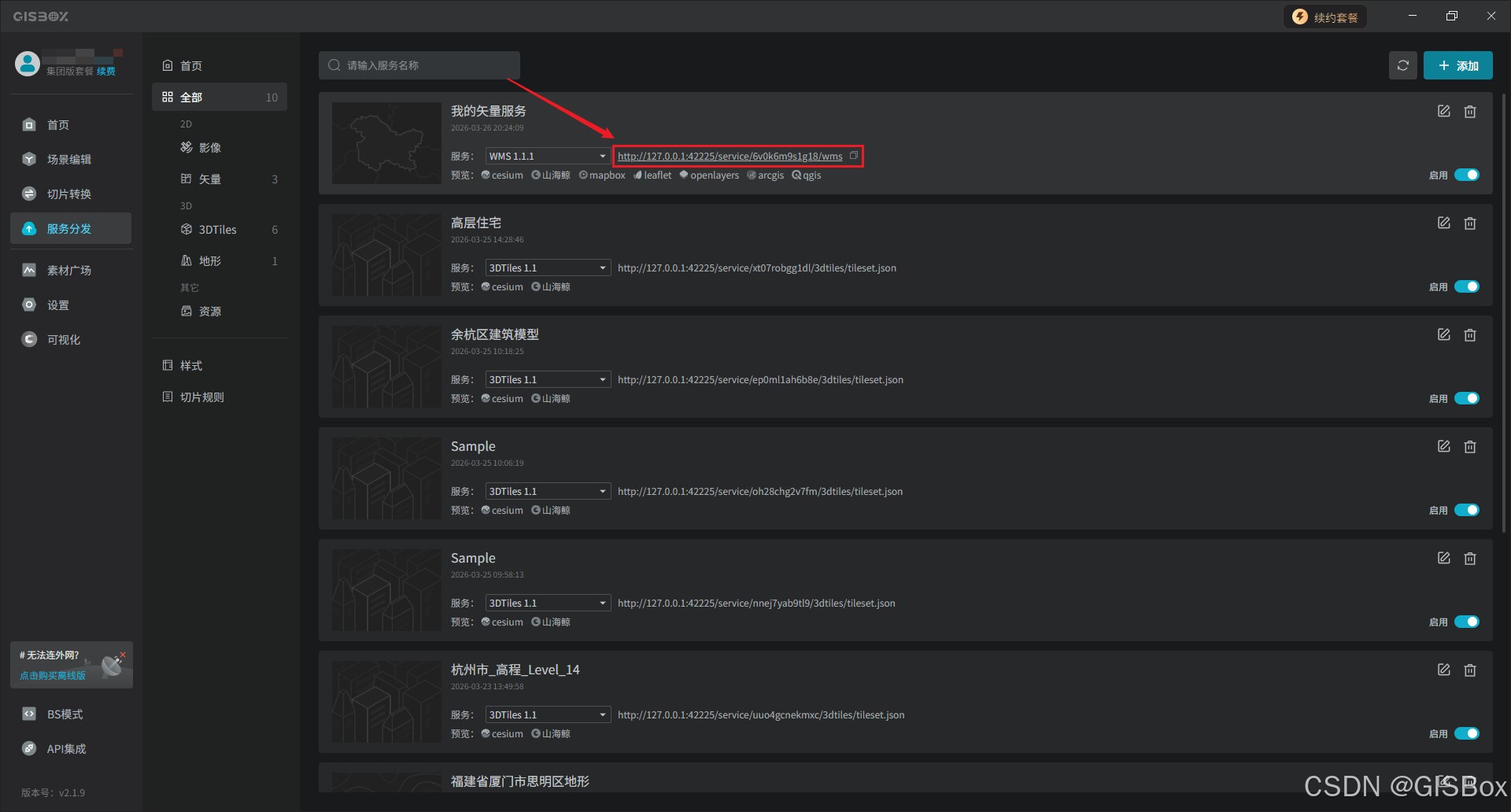Filter services by 3DTiles category
Image resolution: width=1511 pixels, height=812 pixels.
(x=220, y=229)
